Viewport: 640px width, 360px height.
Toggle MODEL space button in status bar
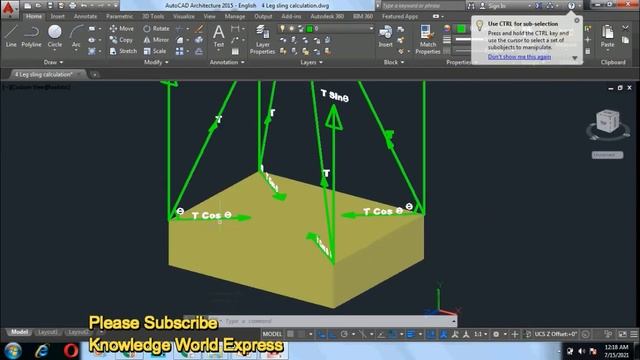[x=272, y=334]
